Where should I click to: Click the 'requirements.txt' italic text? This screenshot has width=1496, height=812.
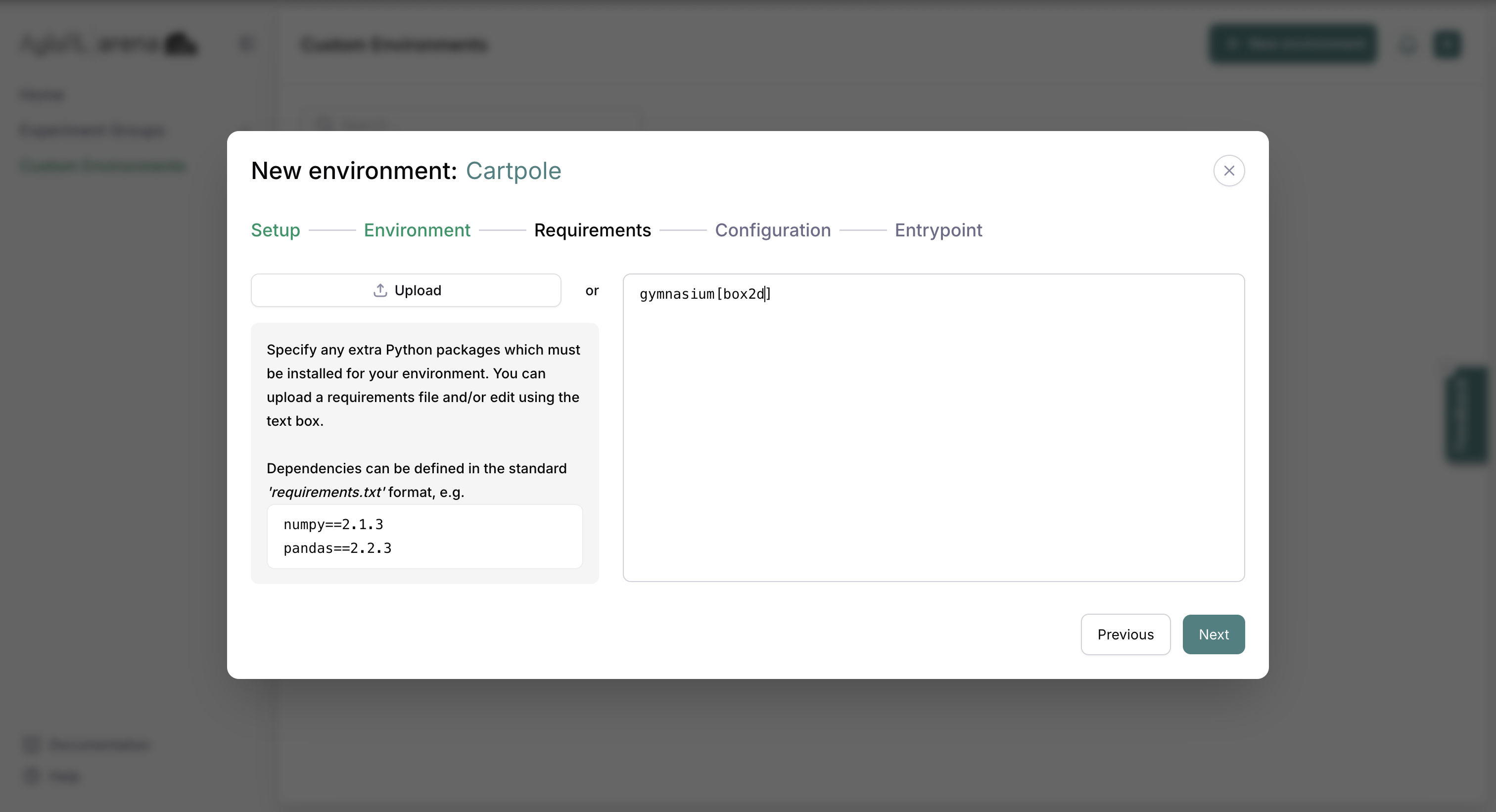326,492
